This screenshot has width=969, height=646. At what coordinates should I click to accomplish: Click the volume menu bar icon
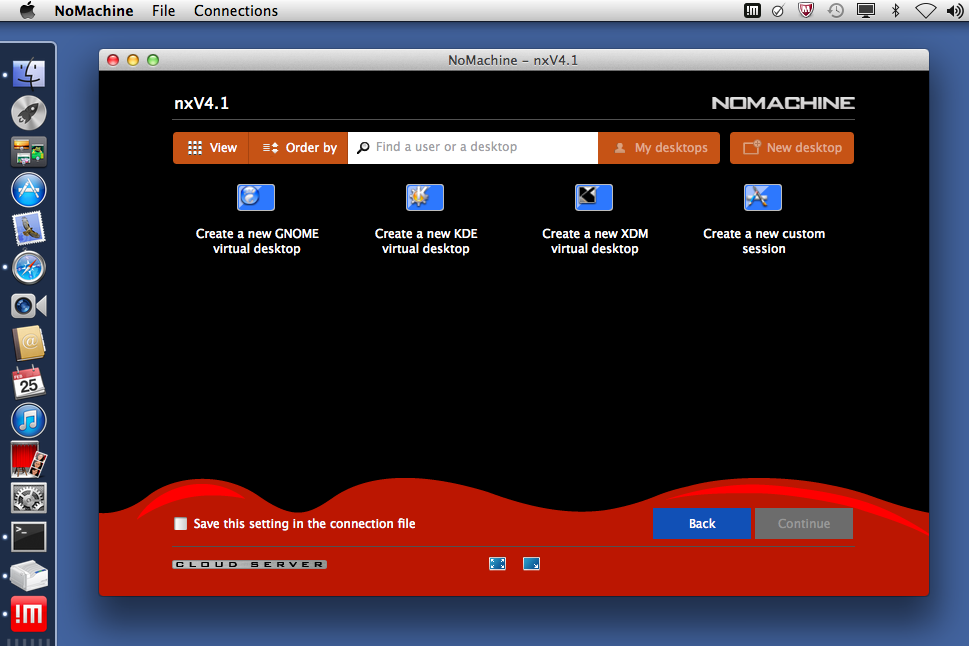tap(955, 11)
